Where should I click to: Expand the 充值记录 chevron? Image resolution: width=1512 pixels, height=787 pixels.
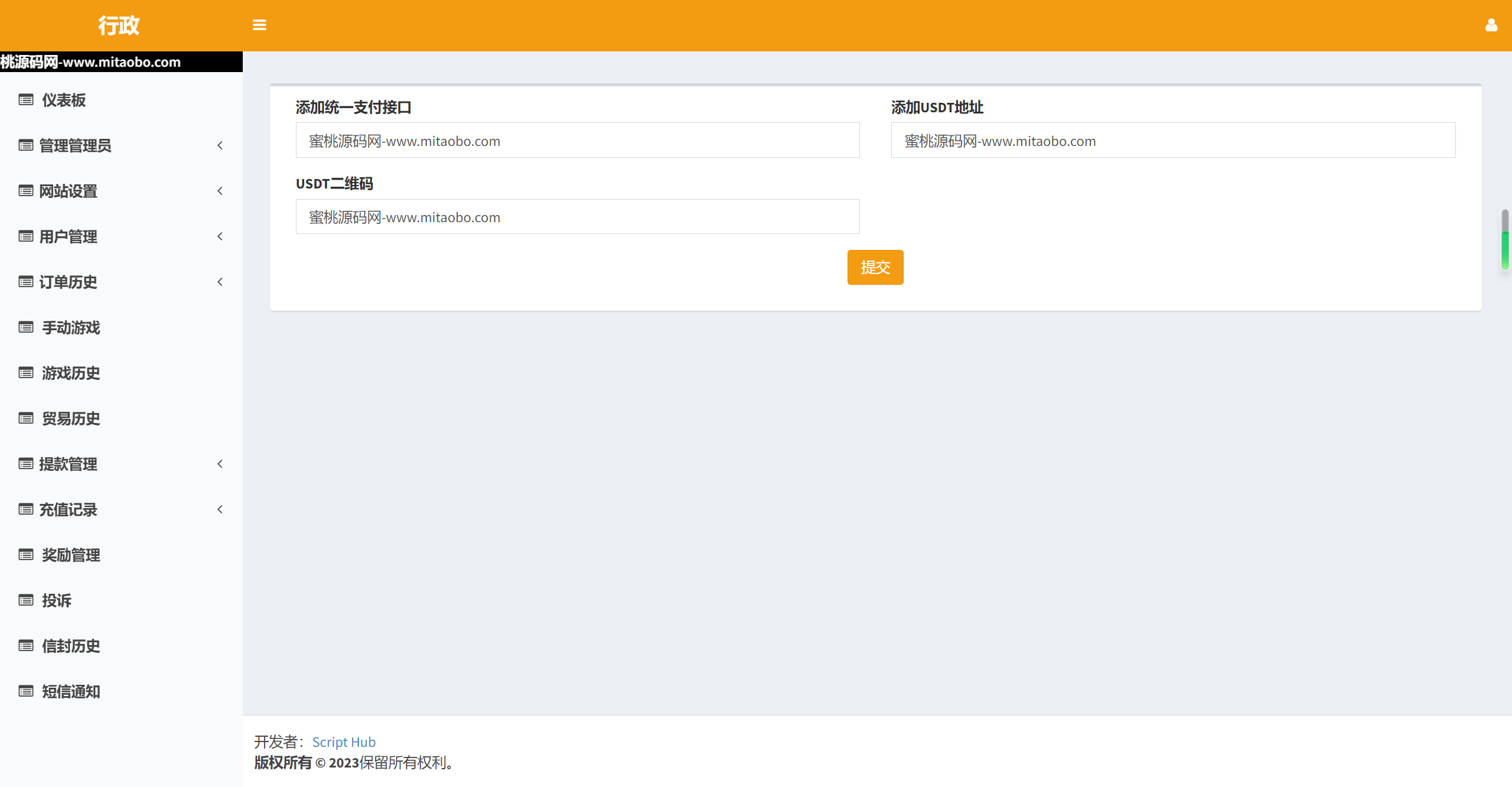click(x=220, y=509)
